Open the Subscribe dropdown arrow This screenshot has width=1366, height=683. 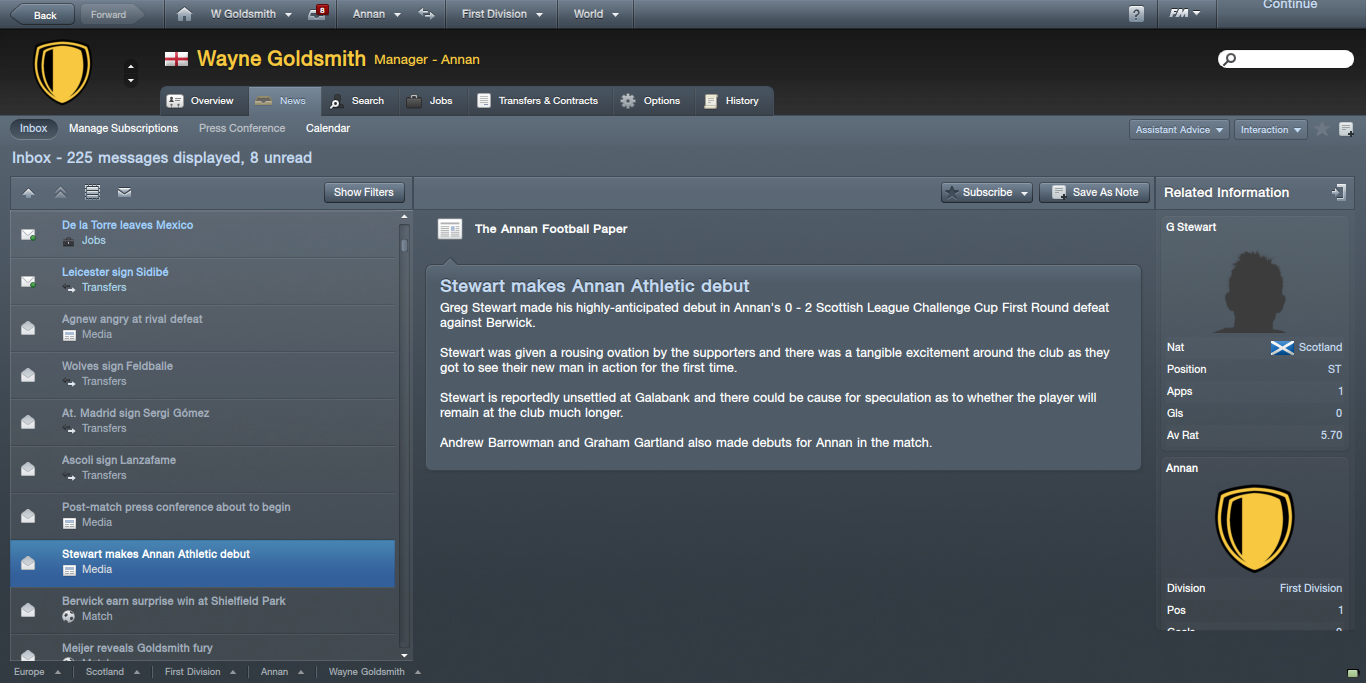(x=1025, y=193)
